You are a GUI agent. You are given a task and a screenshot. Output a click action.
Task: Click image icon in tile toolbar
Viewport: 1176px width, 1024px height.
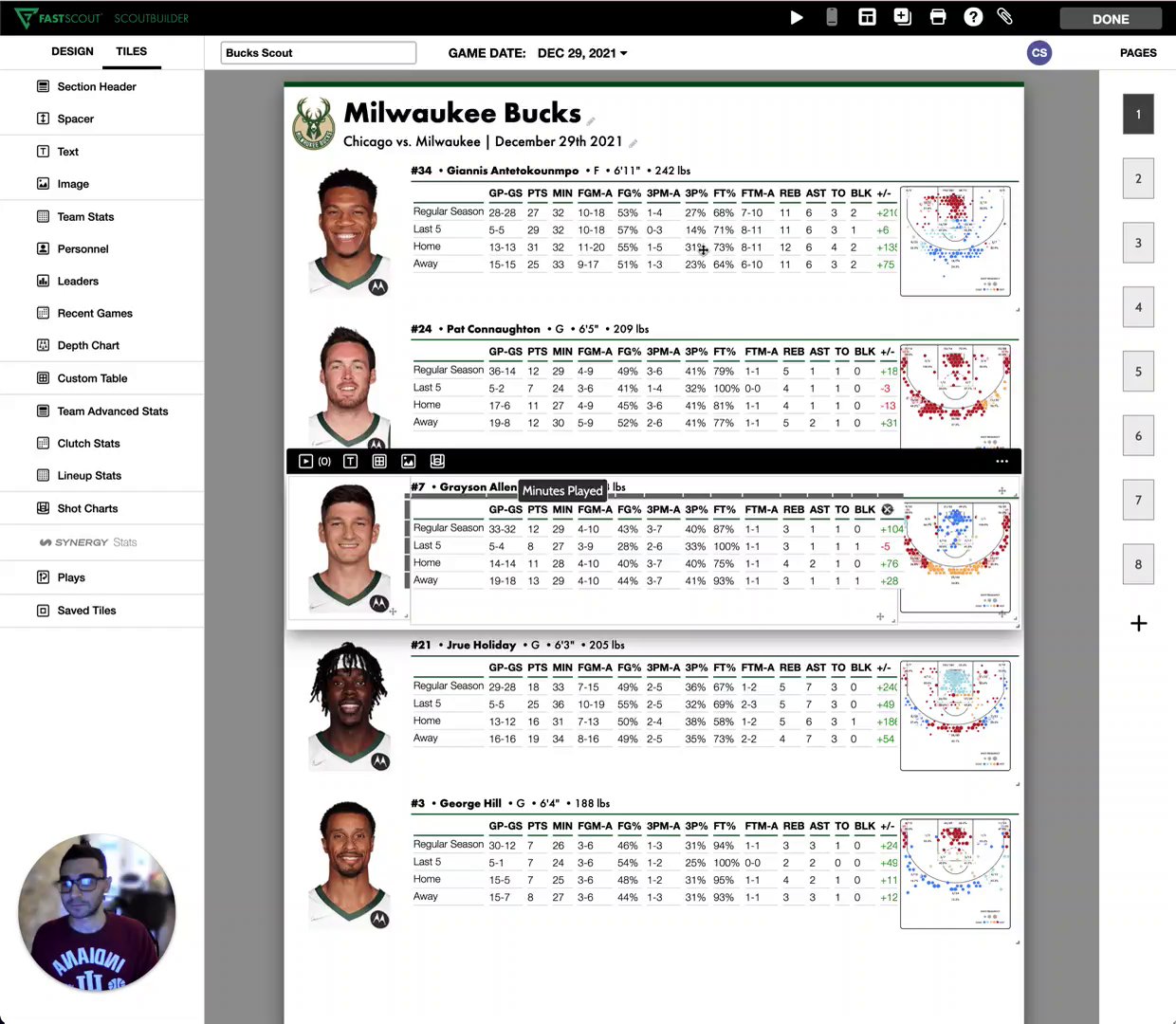click(409, 461)
